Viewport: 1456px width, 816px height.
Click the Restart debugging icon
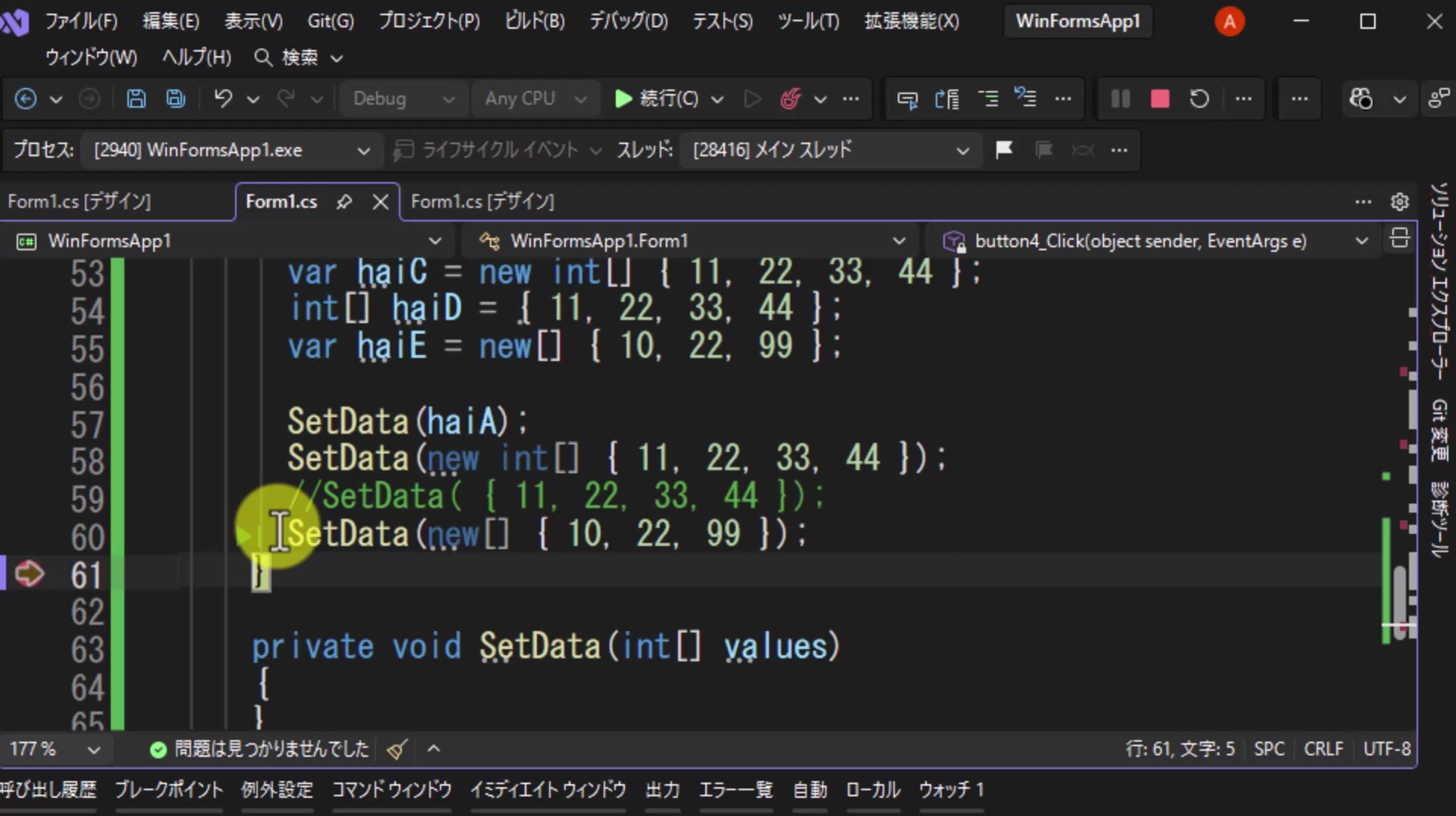coord(1199,99)
